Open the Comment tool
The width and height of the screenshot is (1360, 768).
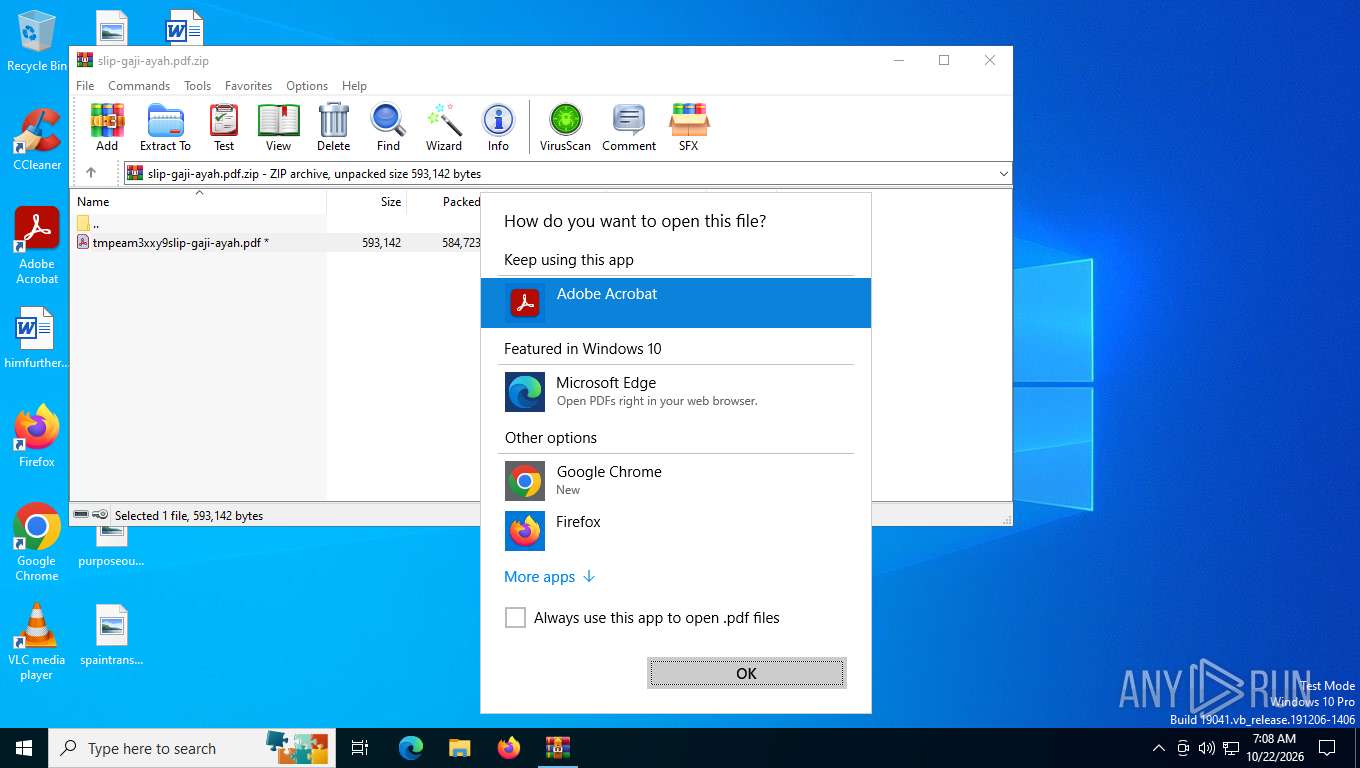(x=629, y=127)
